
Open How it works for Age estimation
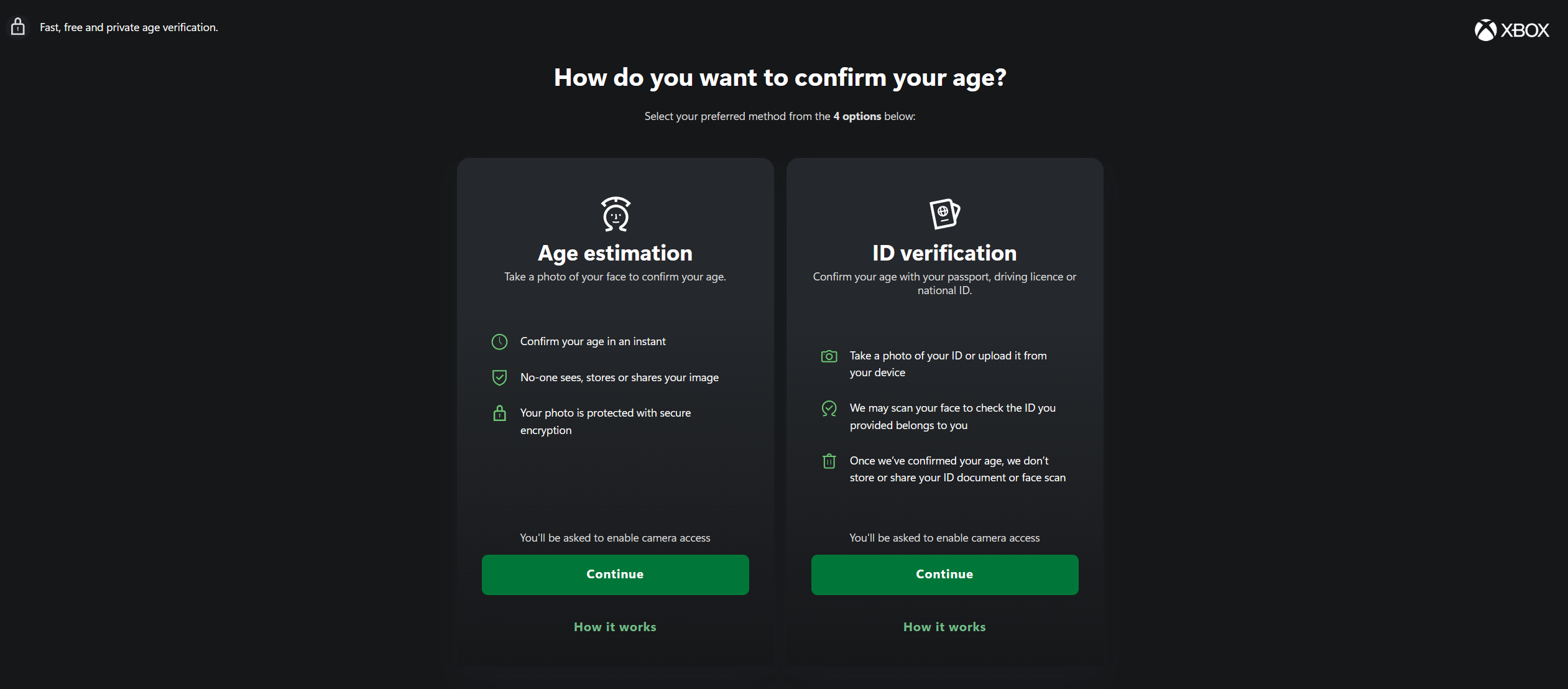615,627
